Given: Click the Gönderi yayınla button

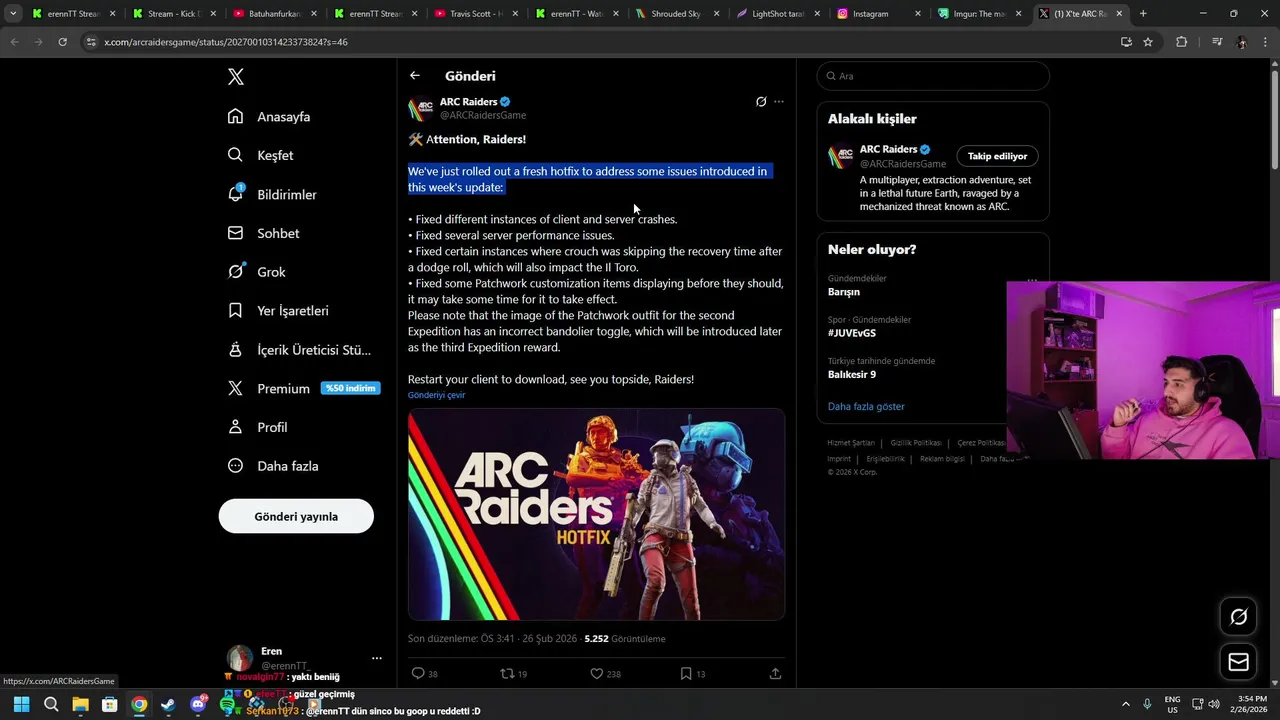Looking at the screenshot, I should (296, 516).
